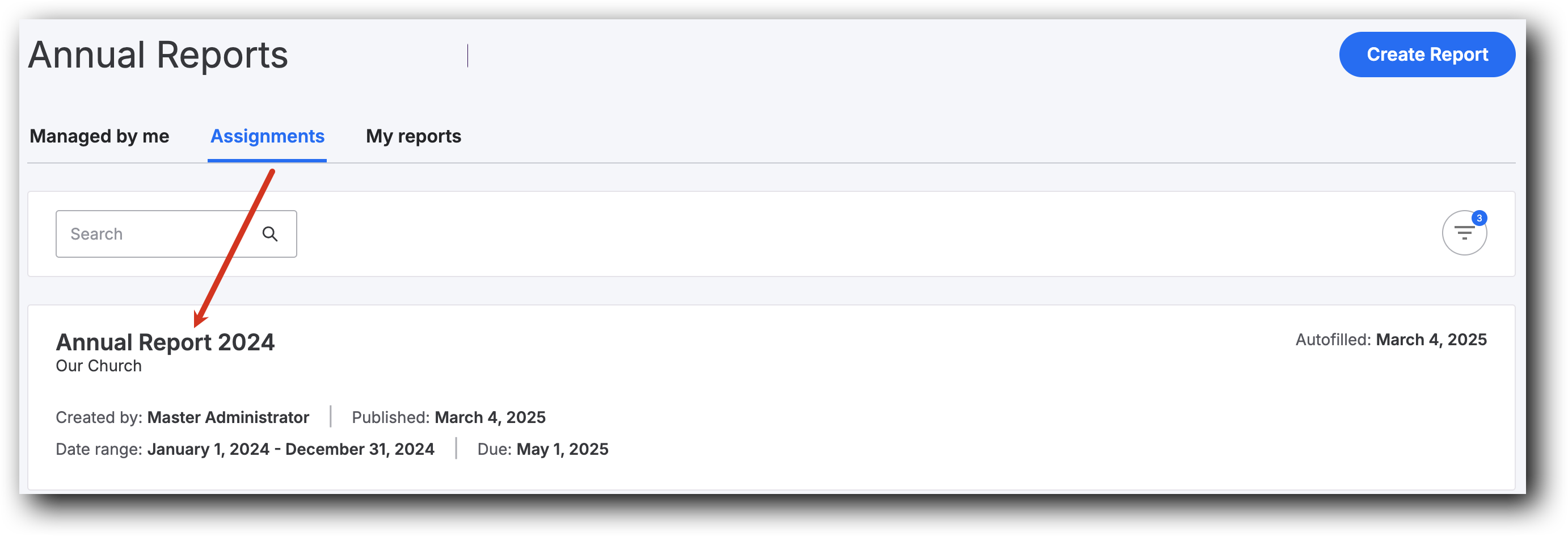Click the filter count badge showing 3
This screenshot has width=1568, height=536.
[x=1478, y=218]
